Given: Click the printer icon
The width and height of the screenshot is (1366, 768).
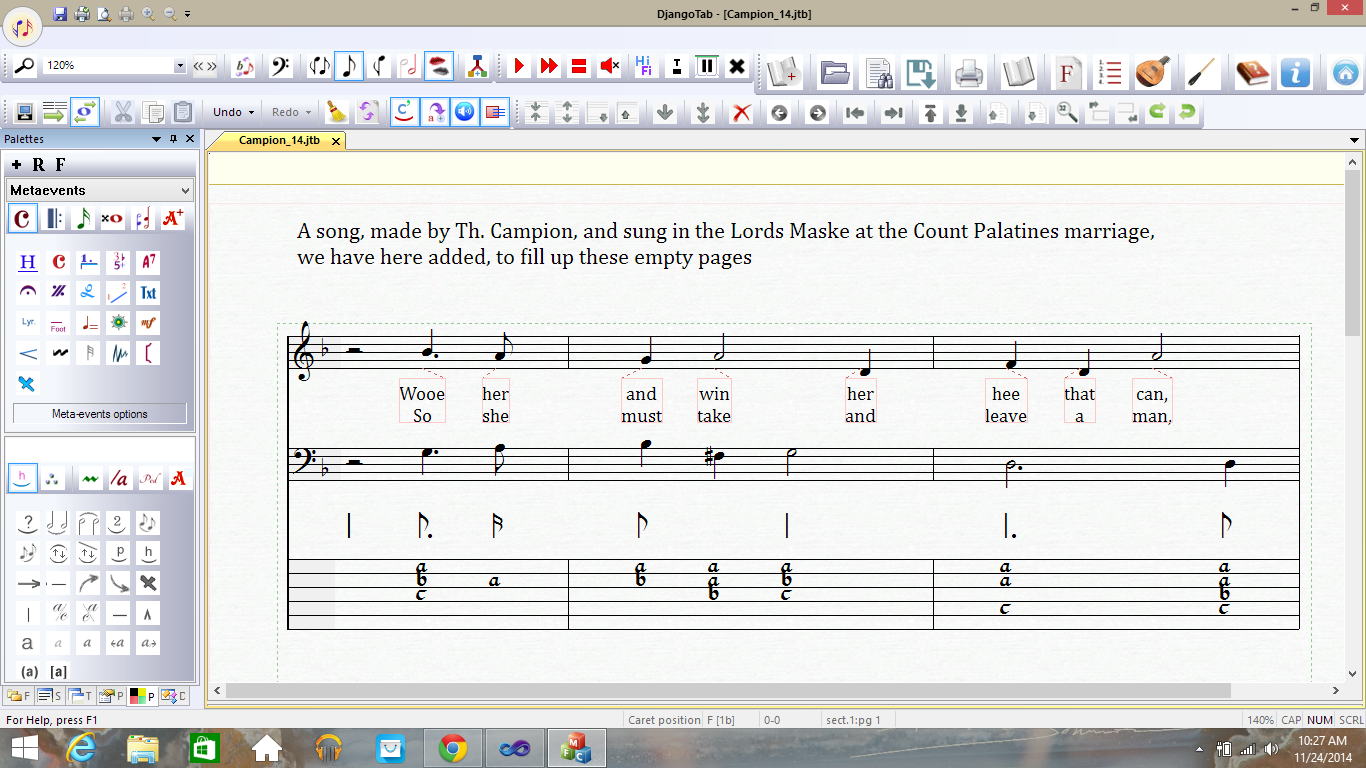Looking at the screenshot, I should [x=967, y=73].
